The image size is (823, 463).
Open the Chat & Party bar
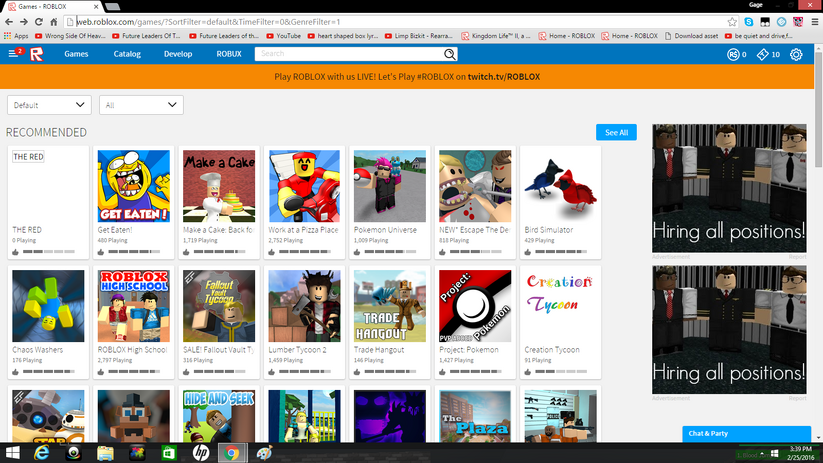click(746, 434)
